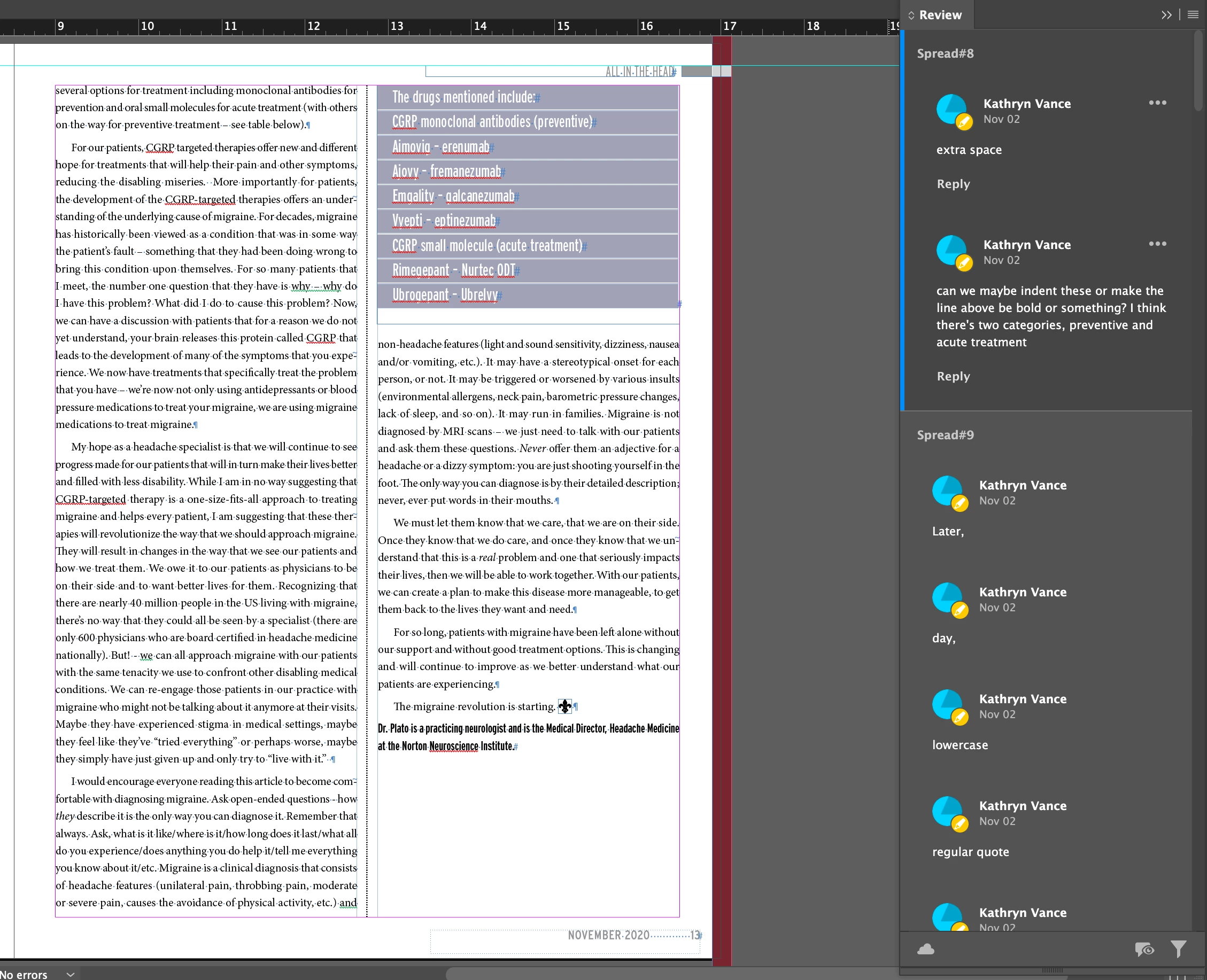Screen dimensions: 1207x980
Task: Expand or collapse the Review panel with its title arrows
Action: (911, 15)
